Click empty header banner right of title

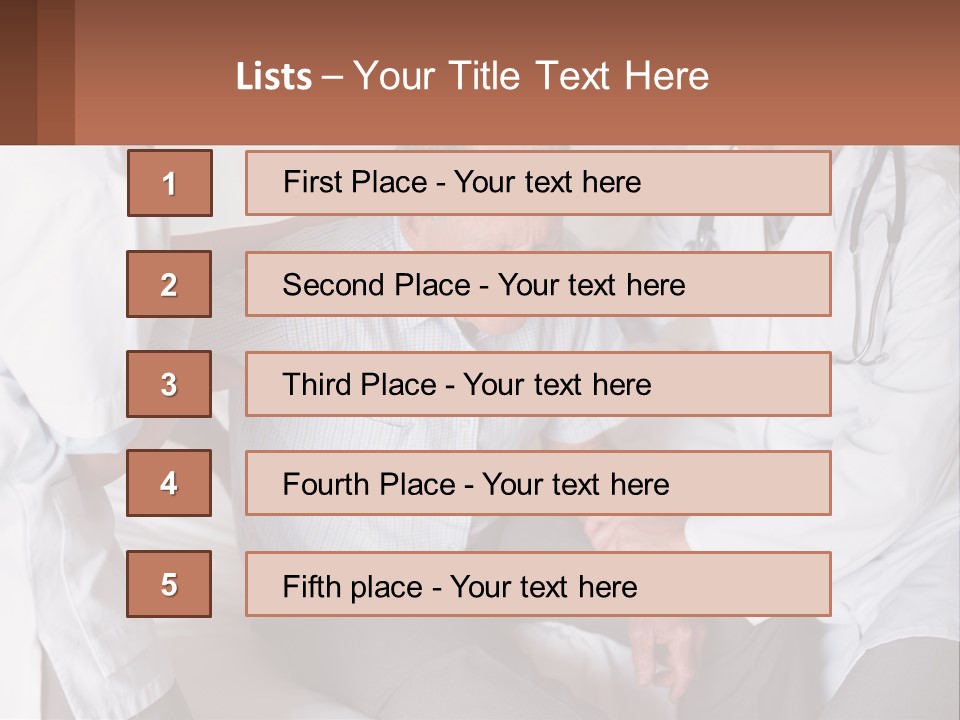(840, 76)
